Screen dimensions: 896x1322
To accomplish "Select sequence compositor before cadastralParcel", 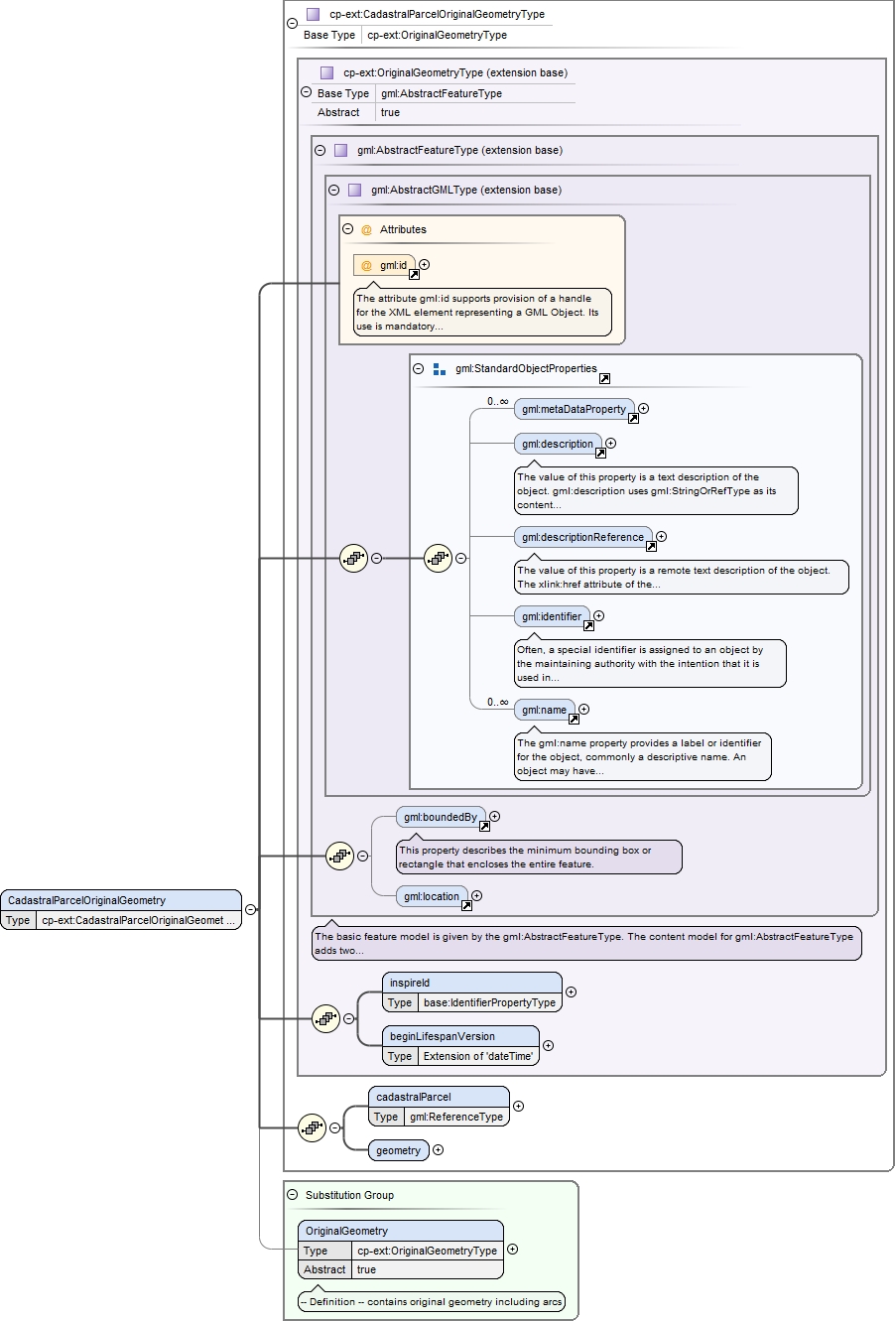I will pyautogui.click(x=312, y=1127).
